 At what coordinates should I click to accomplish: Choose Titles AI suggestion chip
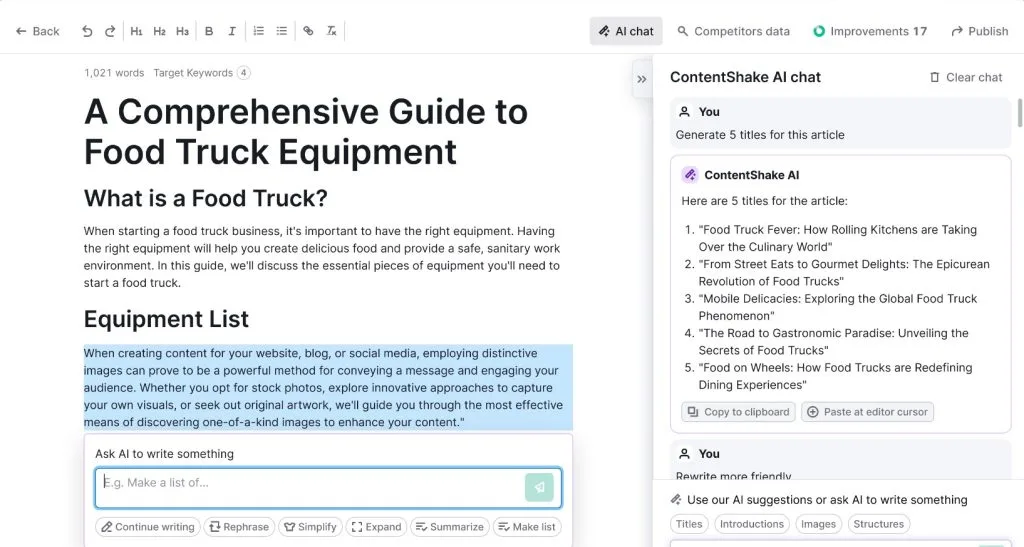tap(689, 524)
